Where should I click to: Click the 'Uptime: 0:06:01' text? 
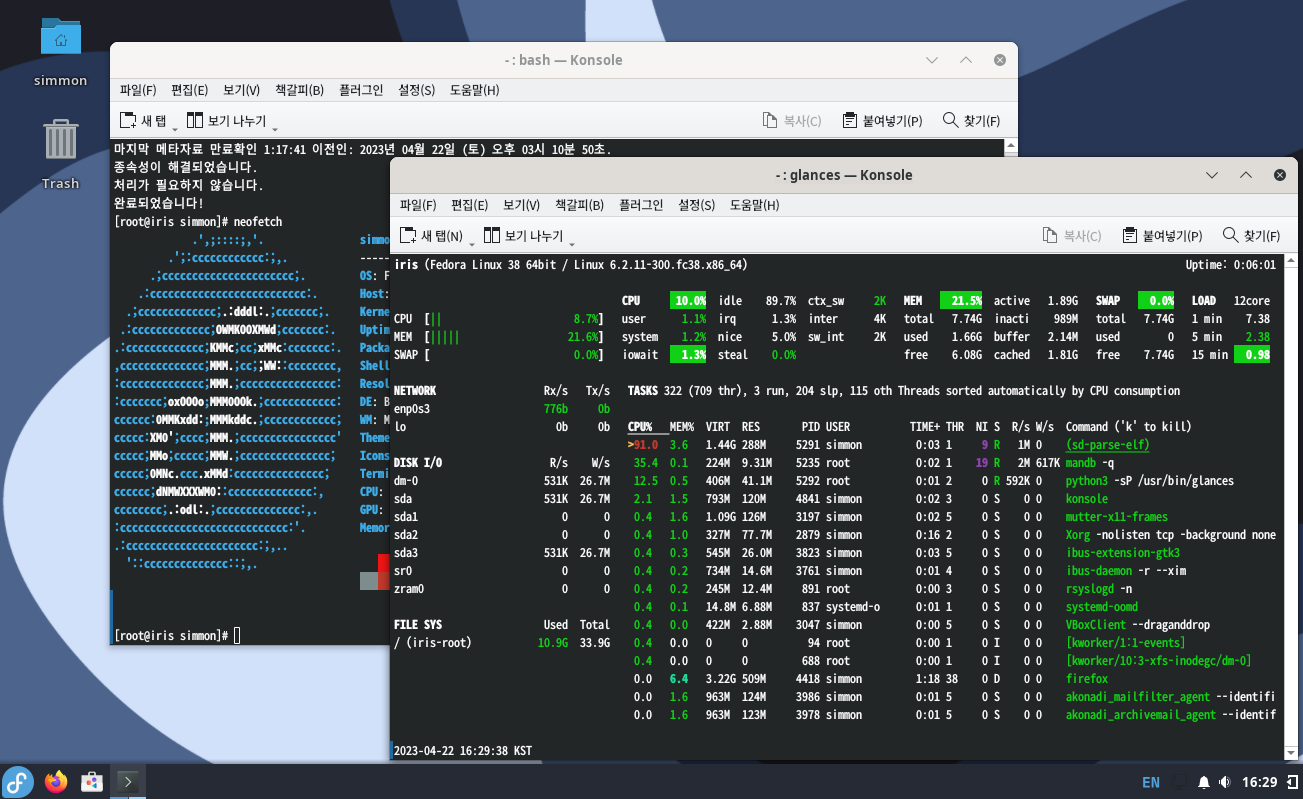(1229, 265)
